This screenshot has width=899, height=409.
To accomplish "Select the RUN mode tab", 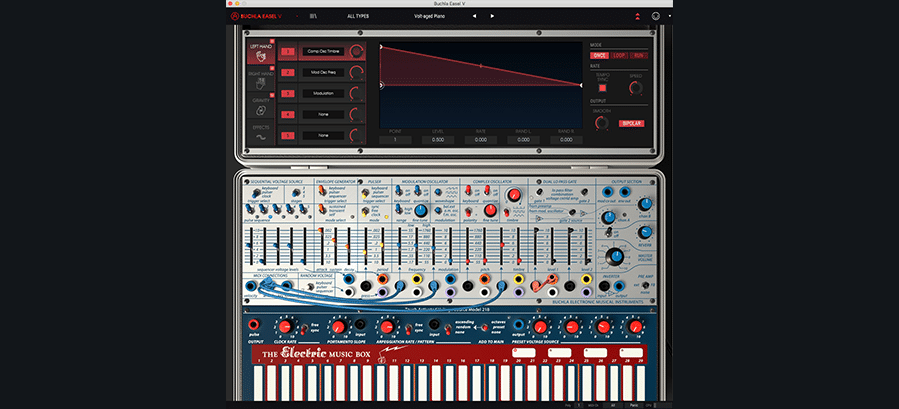I will tap(639, 56).
